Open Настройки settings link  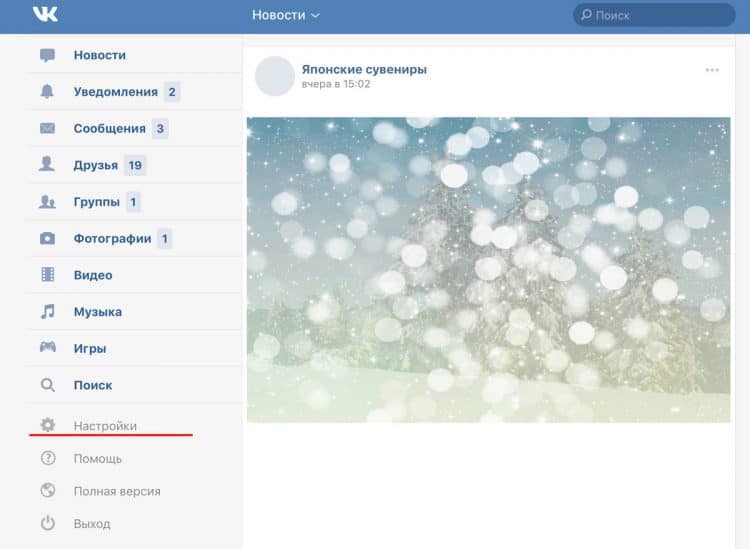click(105, 426)
